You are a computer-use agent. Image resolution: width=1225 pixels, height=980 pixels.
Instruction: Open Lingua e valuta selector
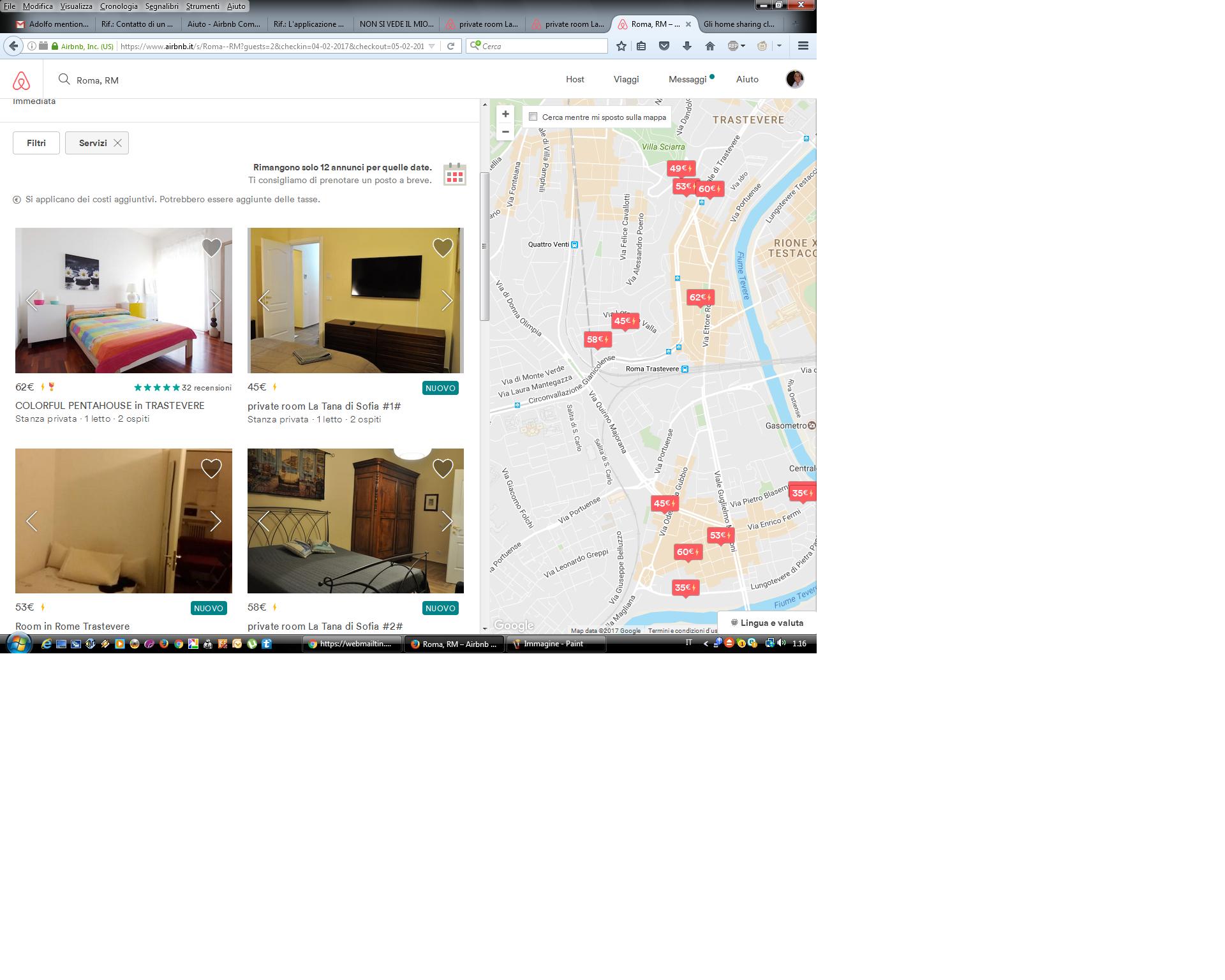coord(767,623)
